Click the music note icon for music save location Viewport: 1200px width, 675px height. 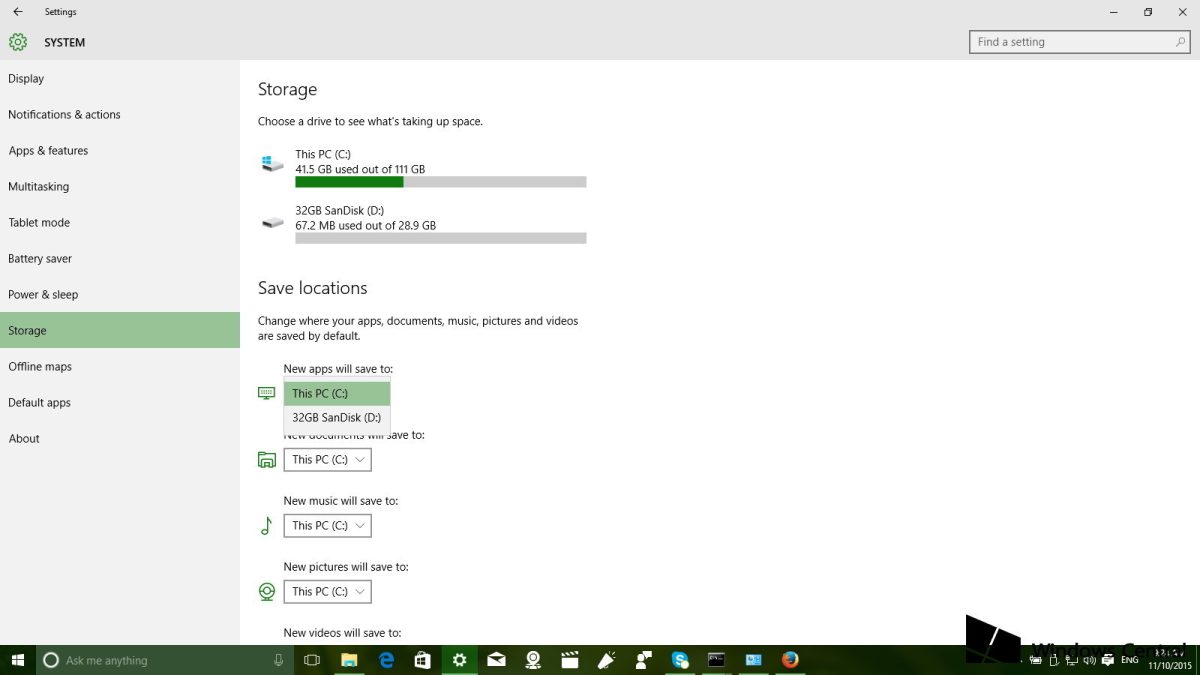(x=266, y=525)
